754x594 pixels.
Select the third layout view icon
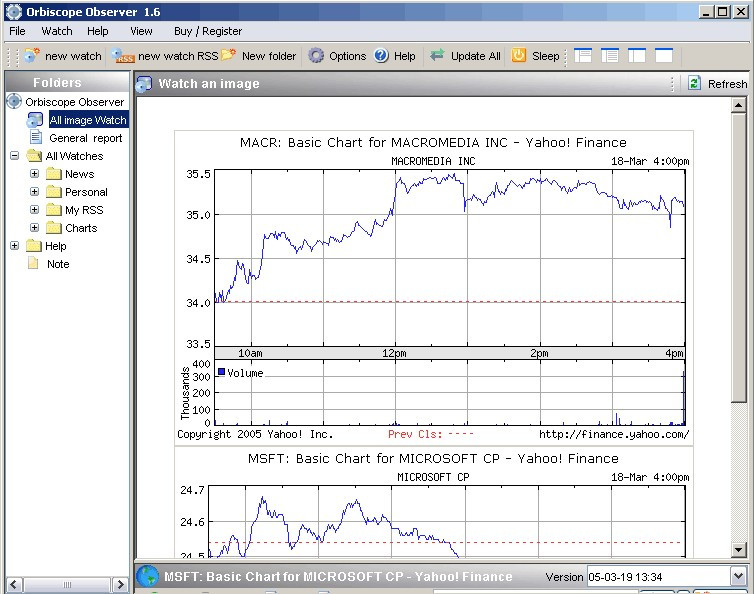click(637, 56)
